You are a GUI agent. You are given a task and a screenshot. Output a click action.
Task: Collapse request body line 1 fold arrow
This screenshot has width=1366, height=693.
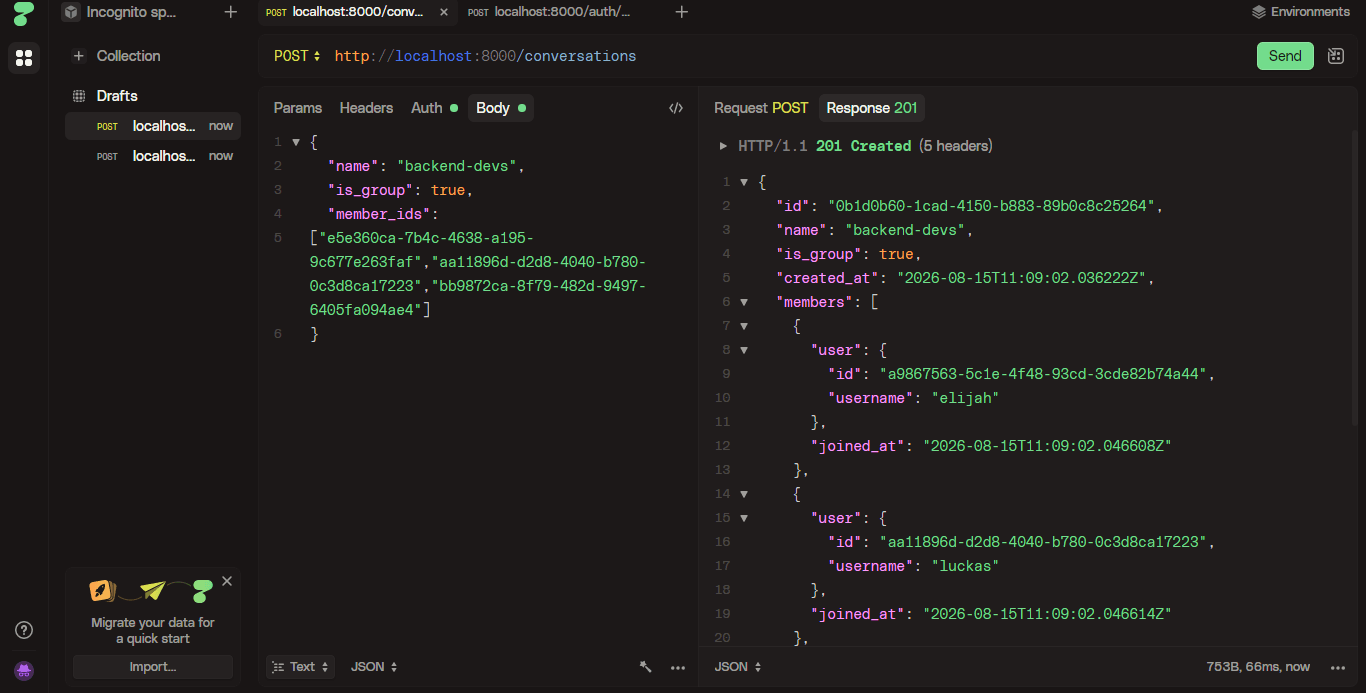296,142
